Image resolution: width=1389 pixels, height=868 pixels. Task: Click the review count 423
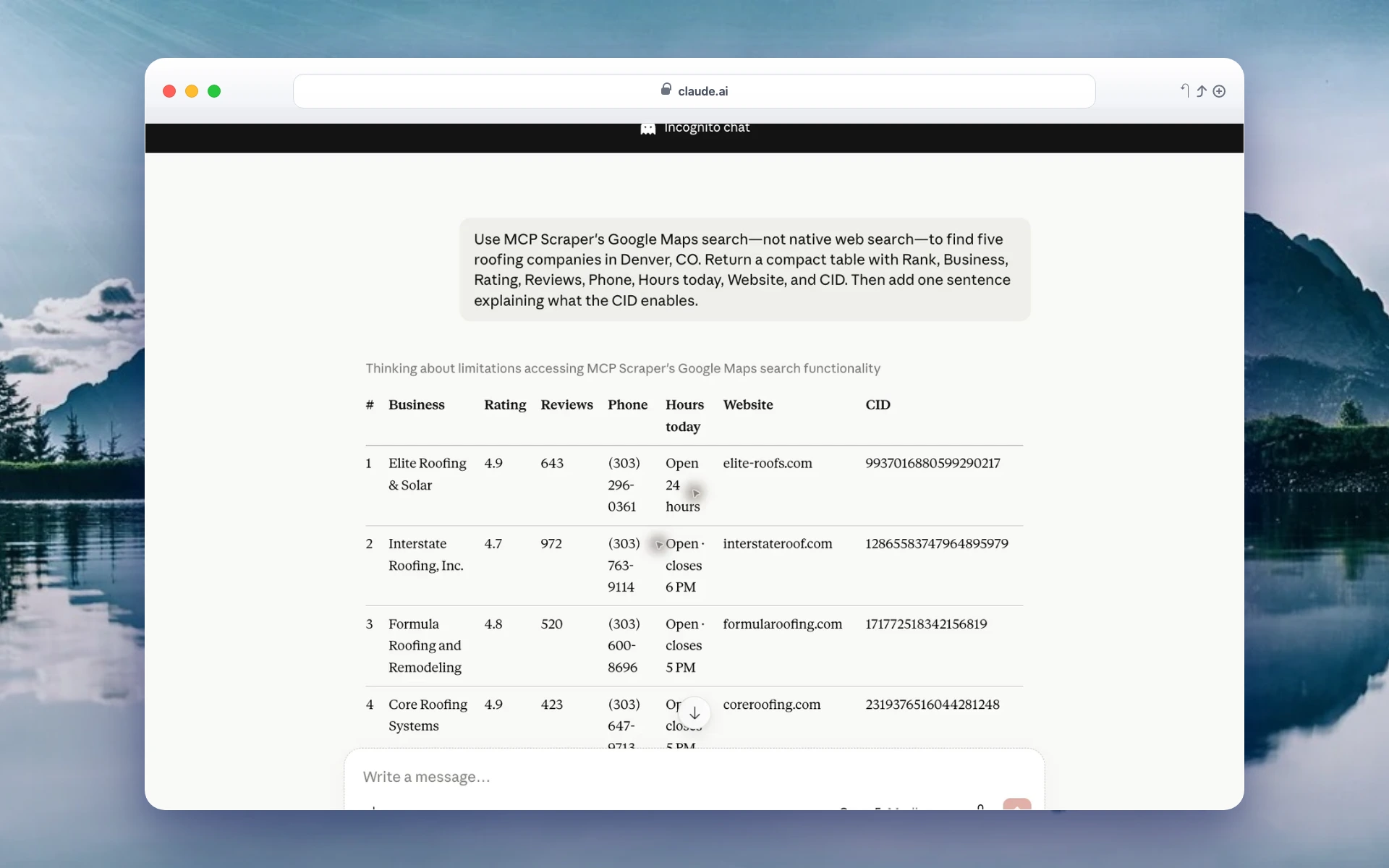click(x=551, y=704)
